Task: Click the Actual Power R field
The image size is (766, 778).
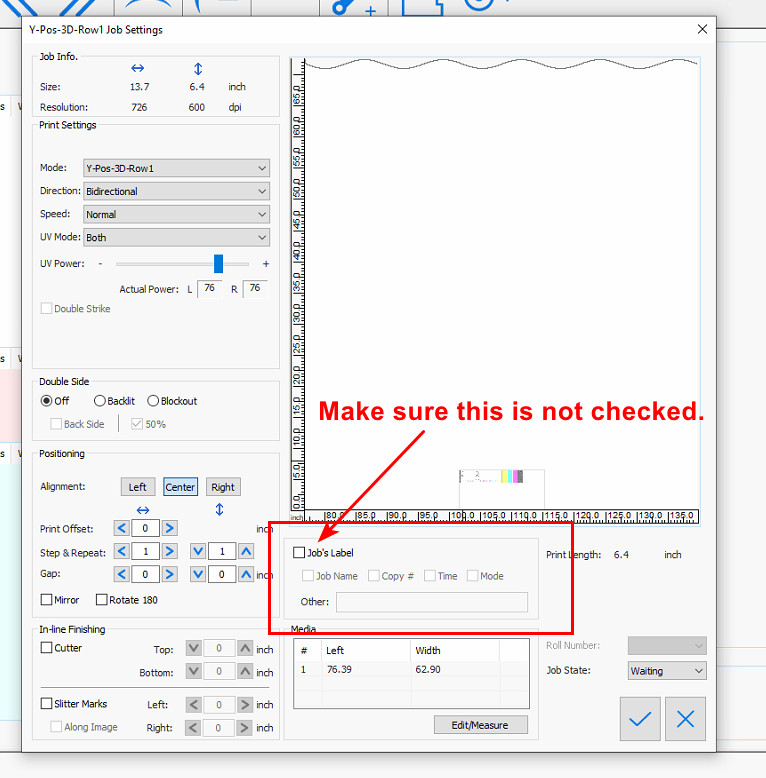Action: 255,288
